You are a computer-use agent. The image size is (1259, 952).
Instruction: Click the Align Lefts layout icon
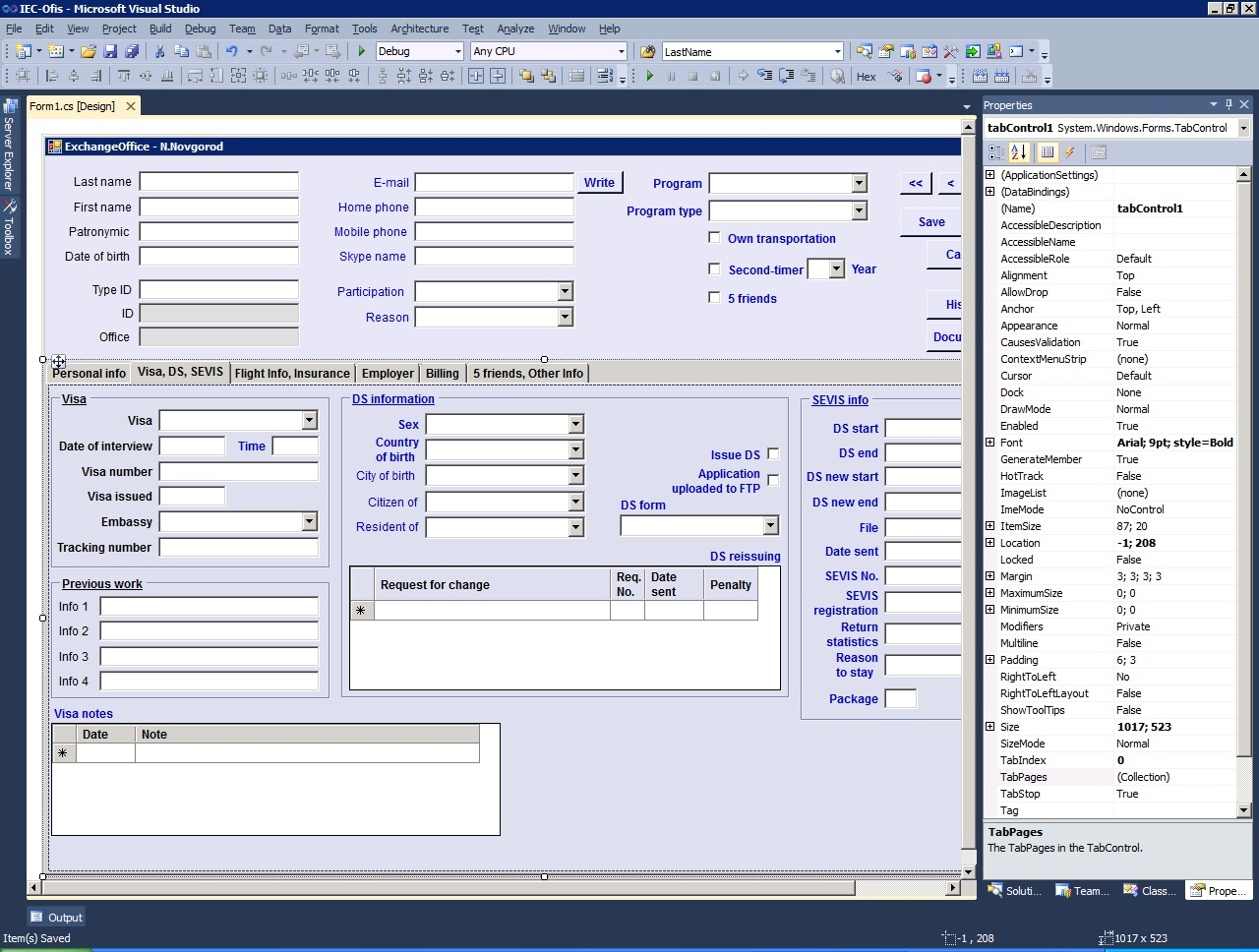[52, 76]
